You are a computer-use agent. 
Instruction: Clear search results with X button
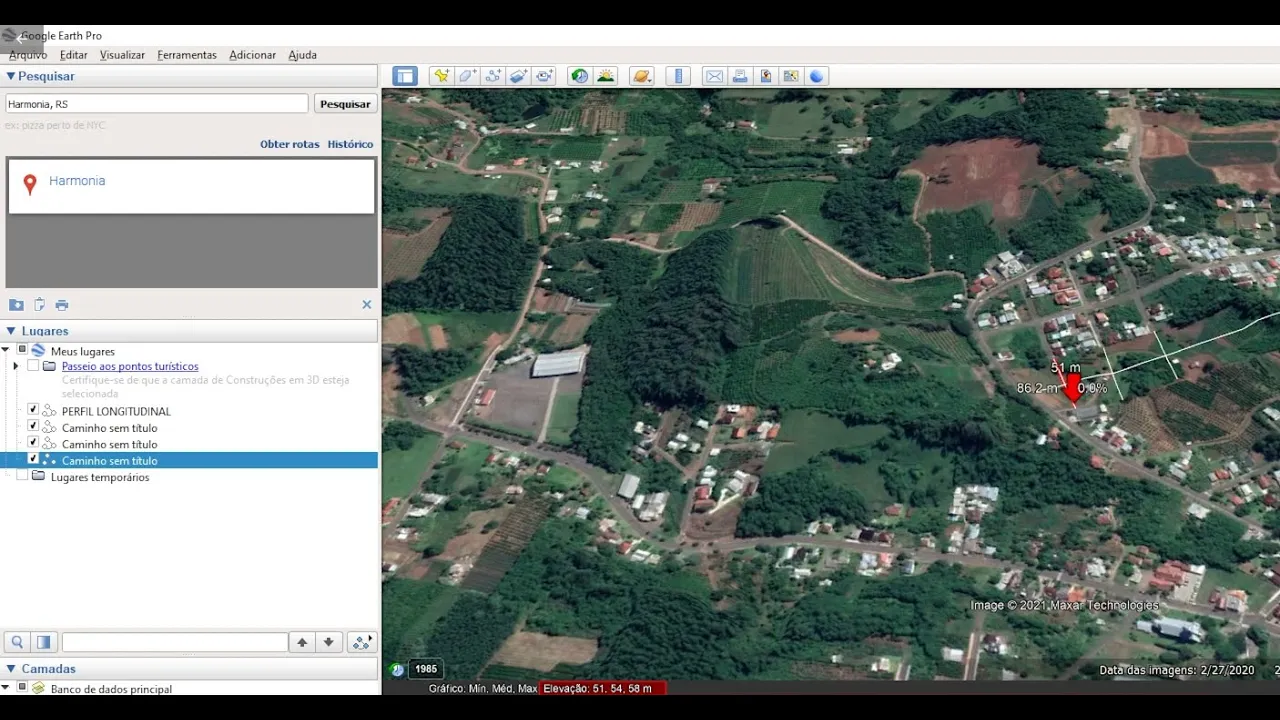(x=367, y=305)
